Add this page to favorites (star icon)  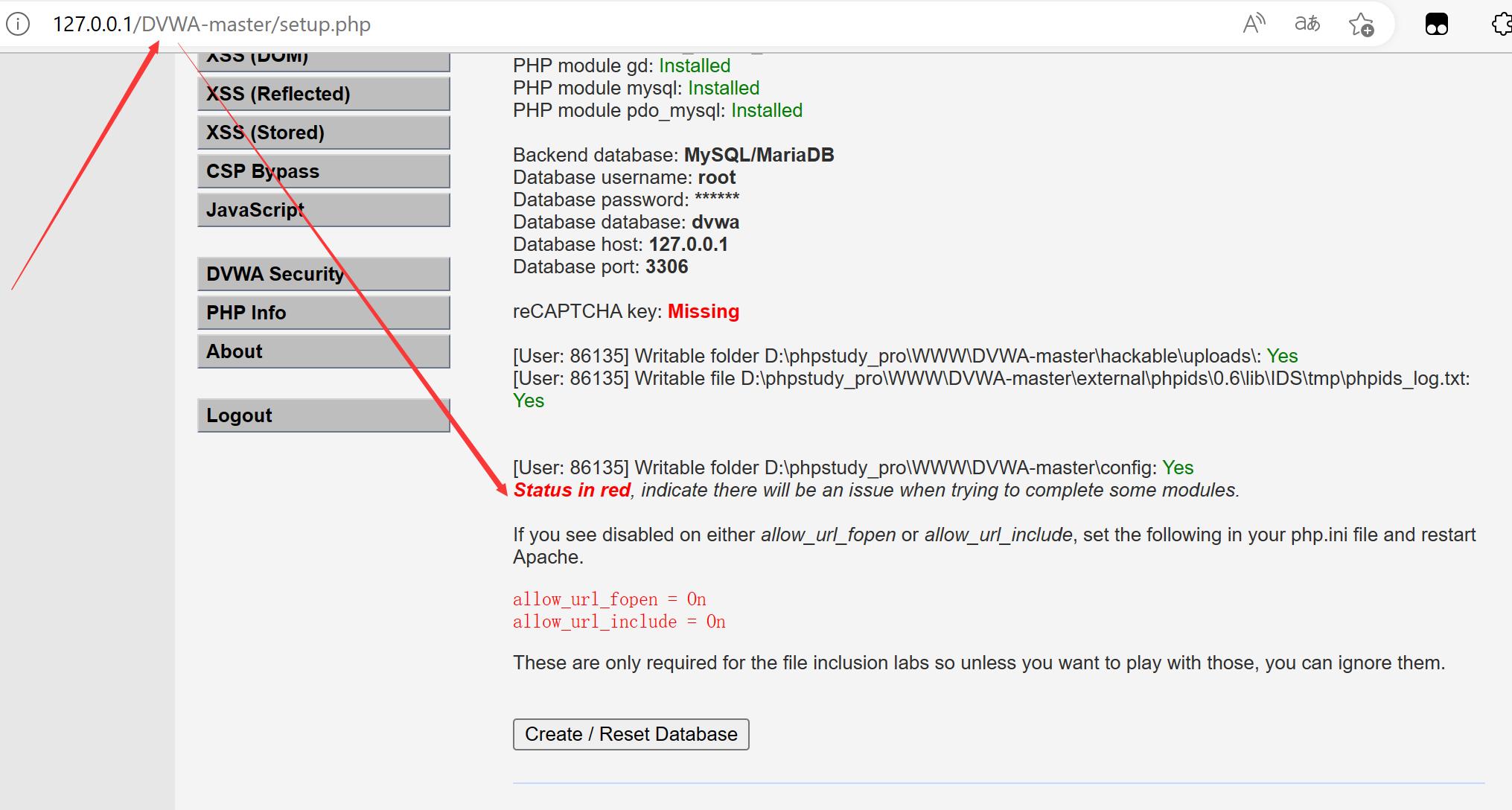[1361, 25]
